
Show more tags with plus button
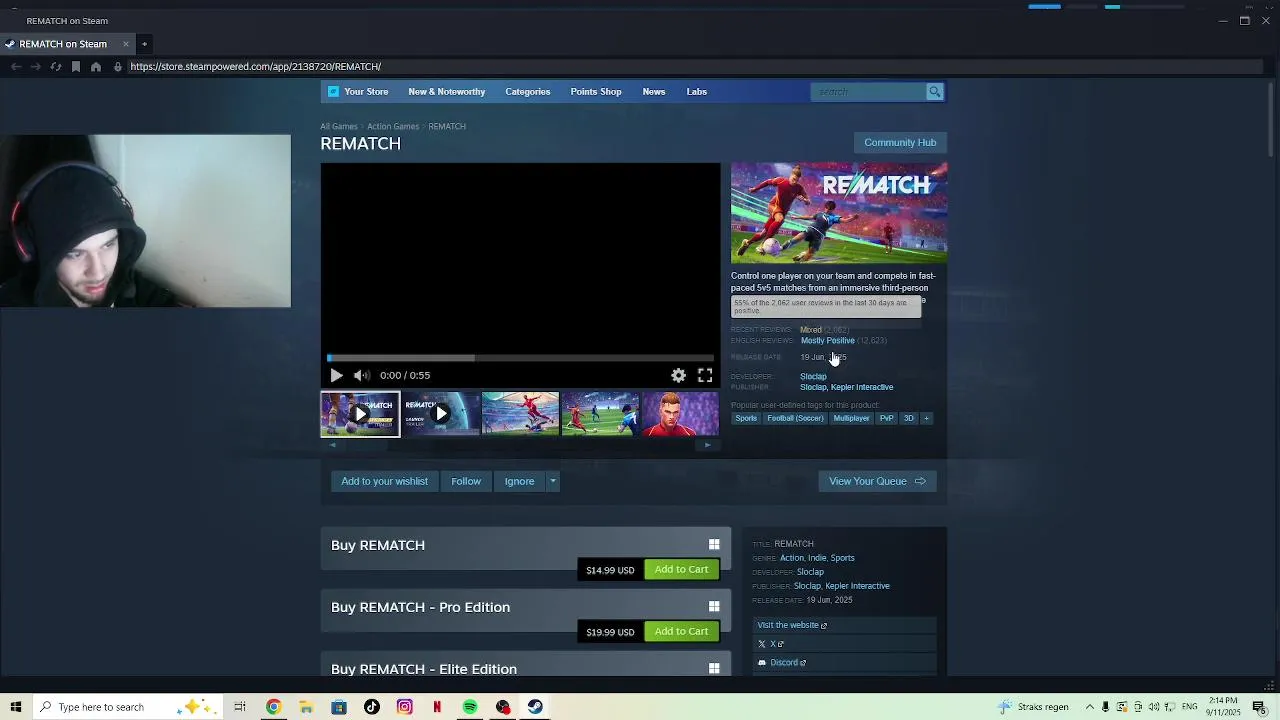point(926,418)
